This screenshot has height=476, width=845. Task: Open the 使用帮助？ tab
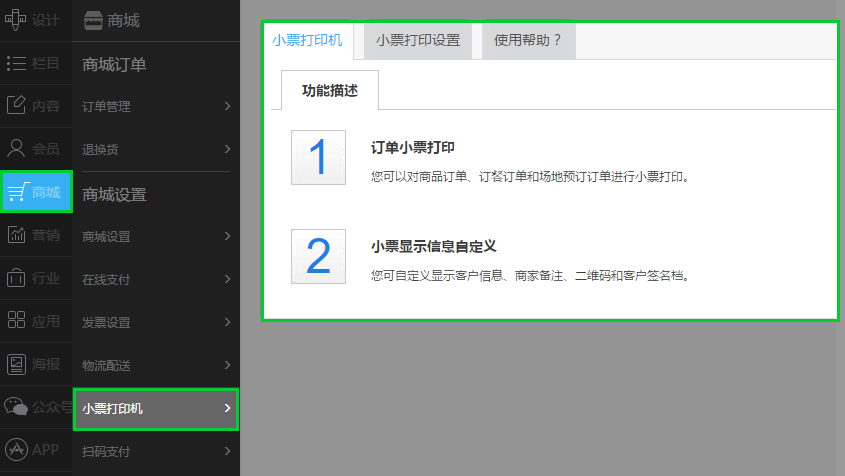click(x=528, y=41)
